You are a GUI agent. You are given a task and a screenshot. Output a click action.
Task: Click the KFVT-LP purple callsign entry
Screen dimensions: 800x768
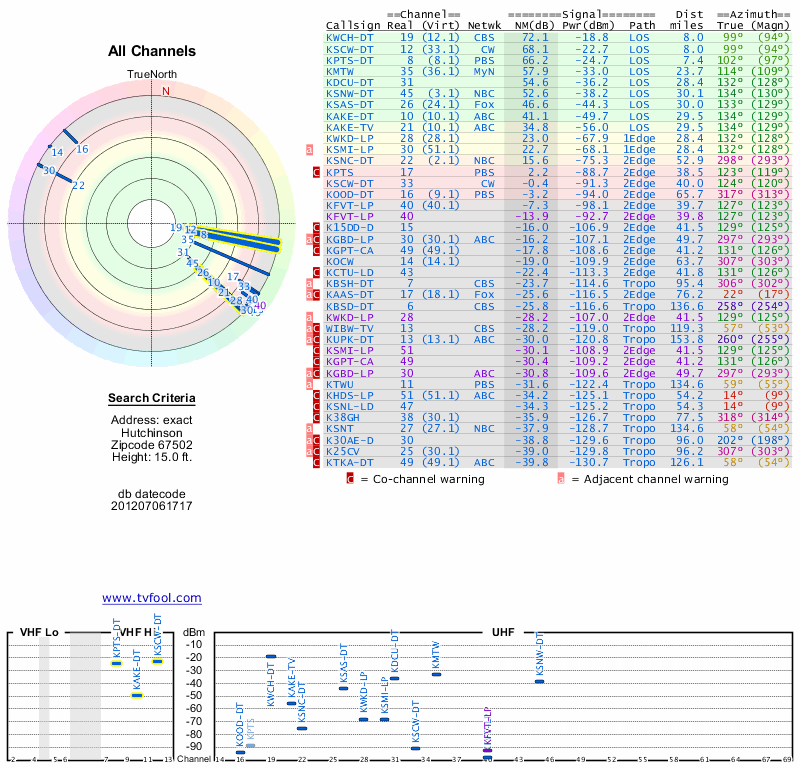pyautogui.click(x=350, y=217)
